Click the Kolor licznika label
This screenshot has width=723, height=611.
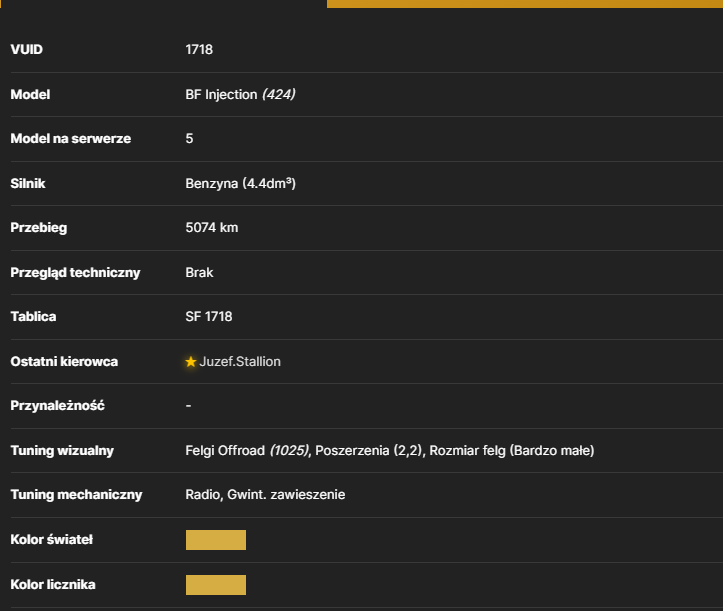pos(53,585)
